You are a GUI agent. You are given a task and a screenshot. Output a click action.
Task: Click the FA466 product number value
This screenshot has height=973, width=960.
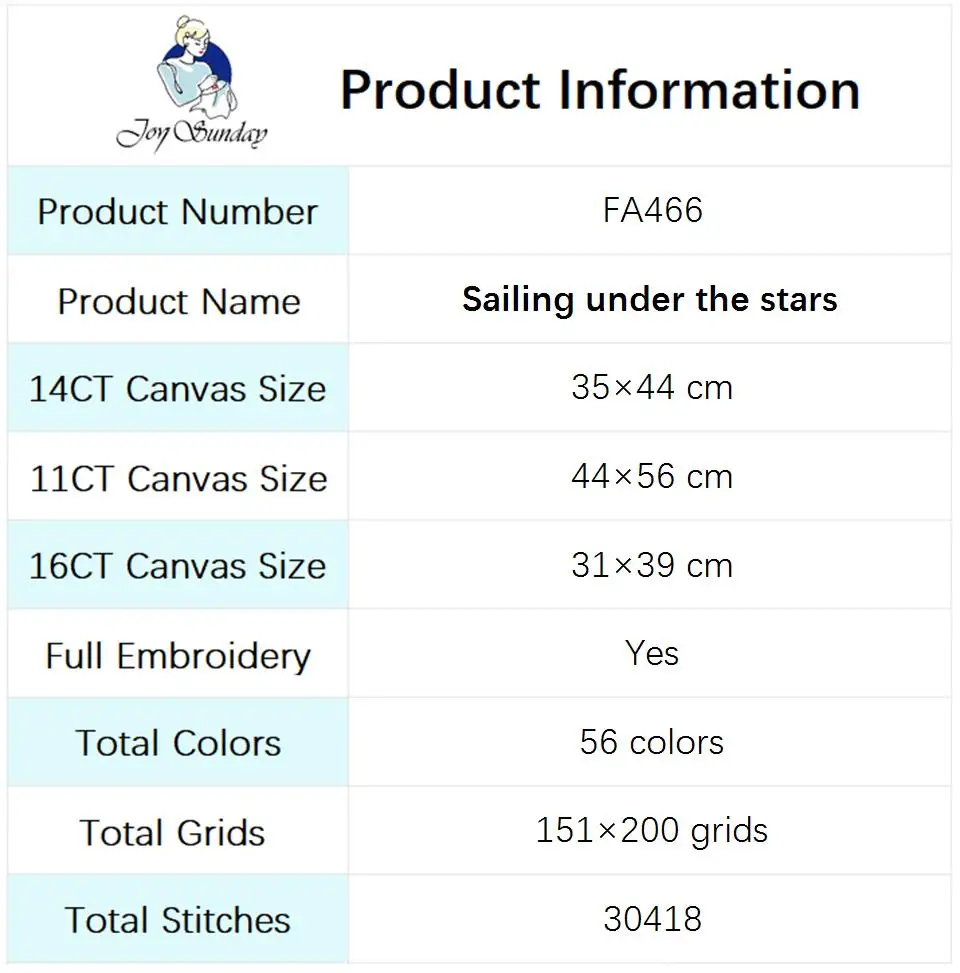pos(652,210)
